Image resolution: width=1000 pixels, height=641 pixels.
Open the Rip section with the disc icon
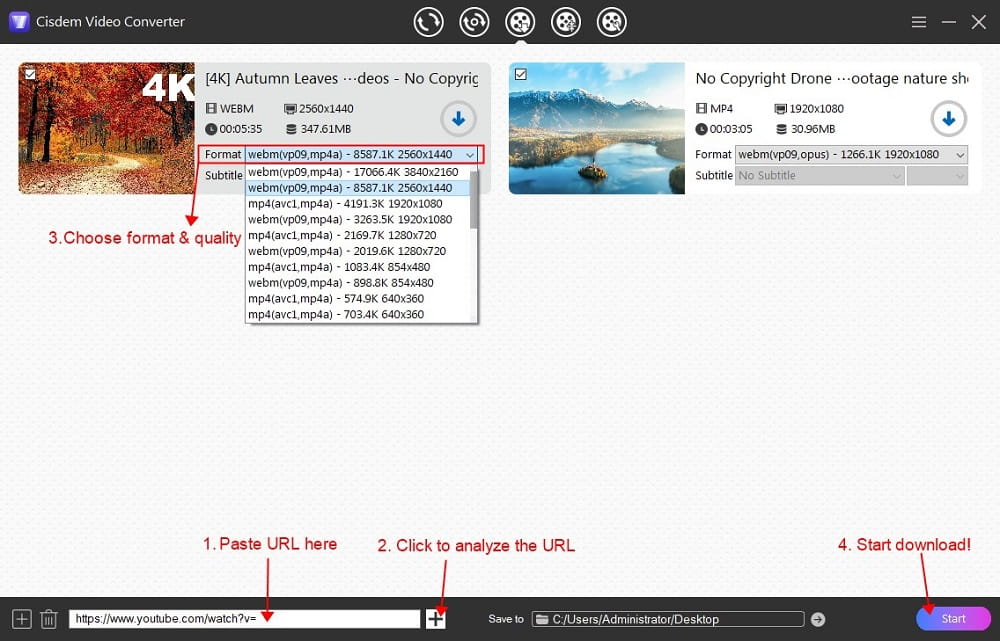pos(474,21)
